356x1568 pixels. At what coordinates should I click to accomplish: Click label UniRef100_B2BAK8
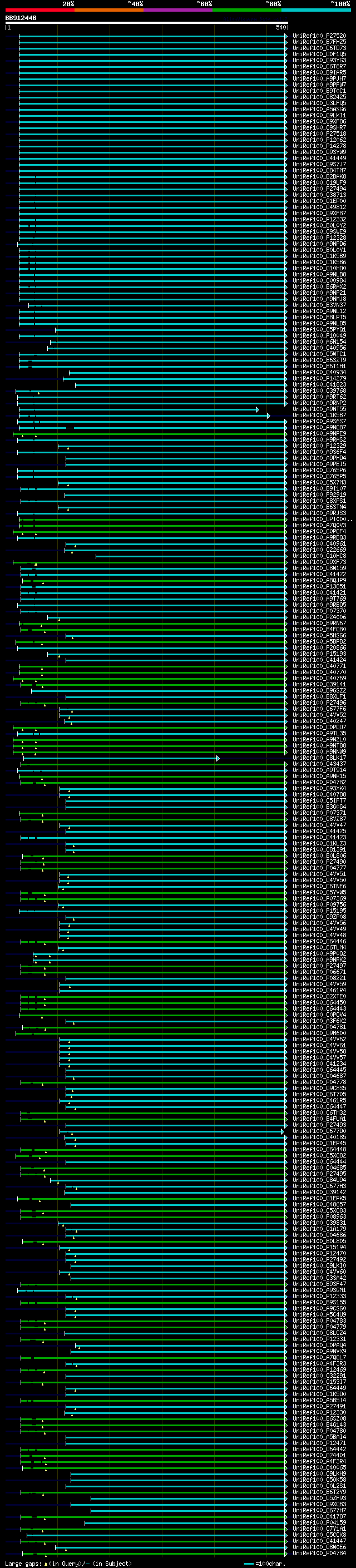(x=319, y=176)
